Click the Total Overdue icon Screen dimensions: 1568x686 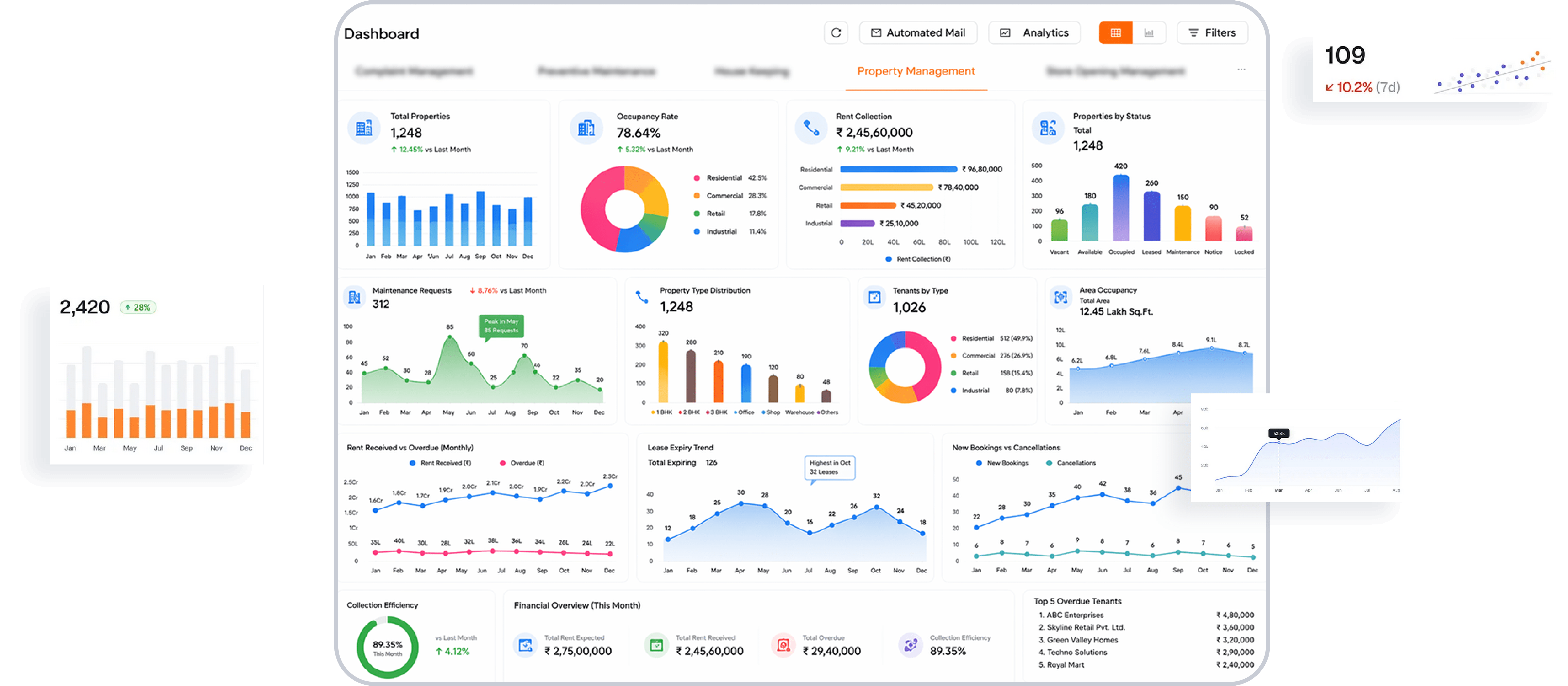tap(783, 645)
